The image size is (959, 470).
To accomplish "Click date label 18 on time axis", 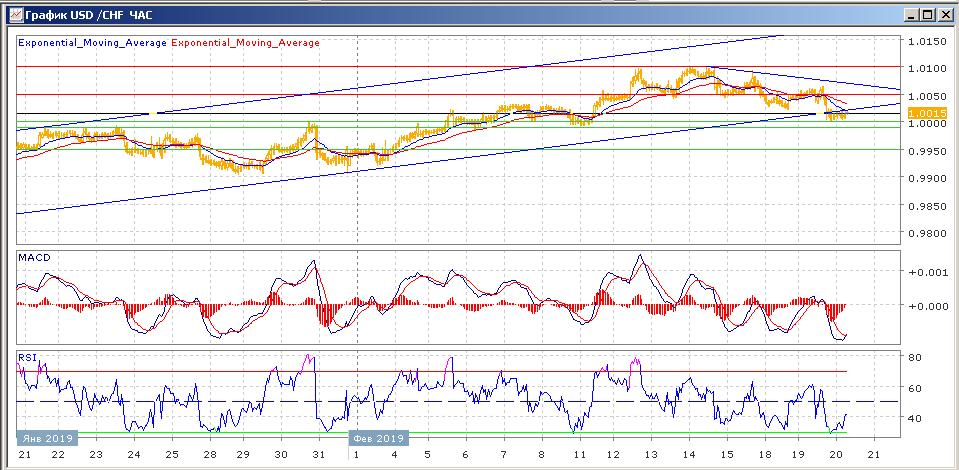I will [x=765, y=455].
